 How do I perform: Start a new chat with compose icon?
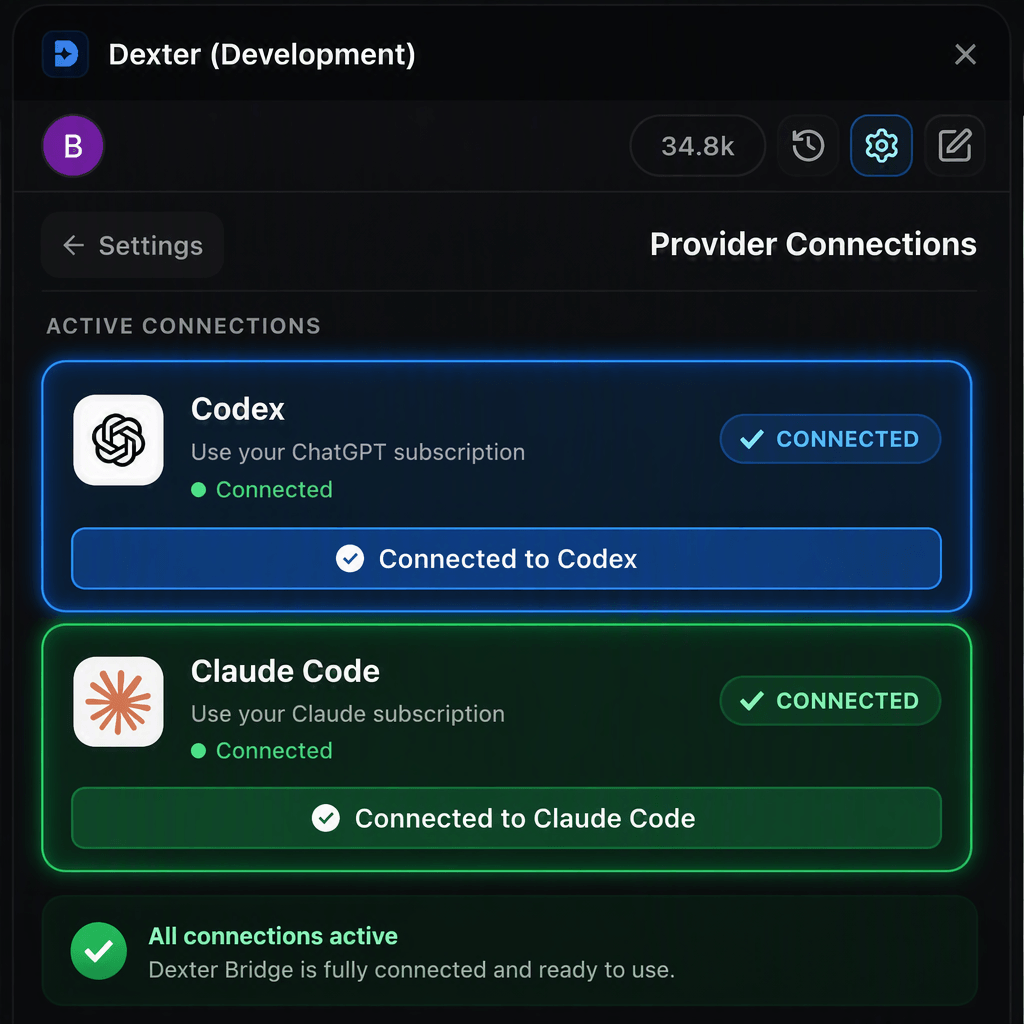[955, 146]
